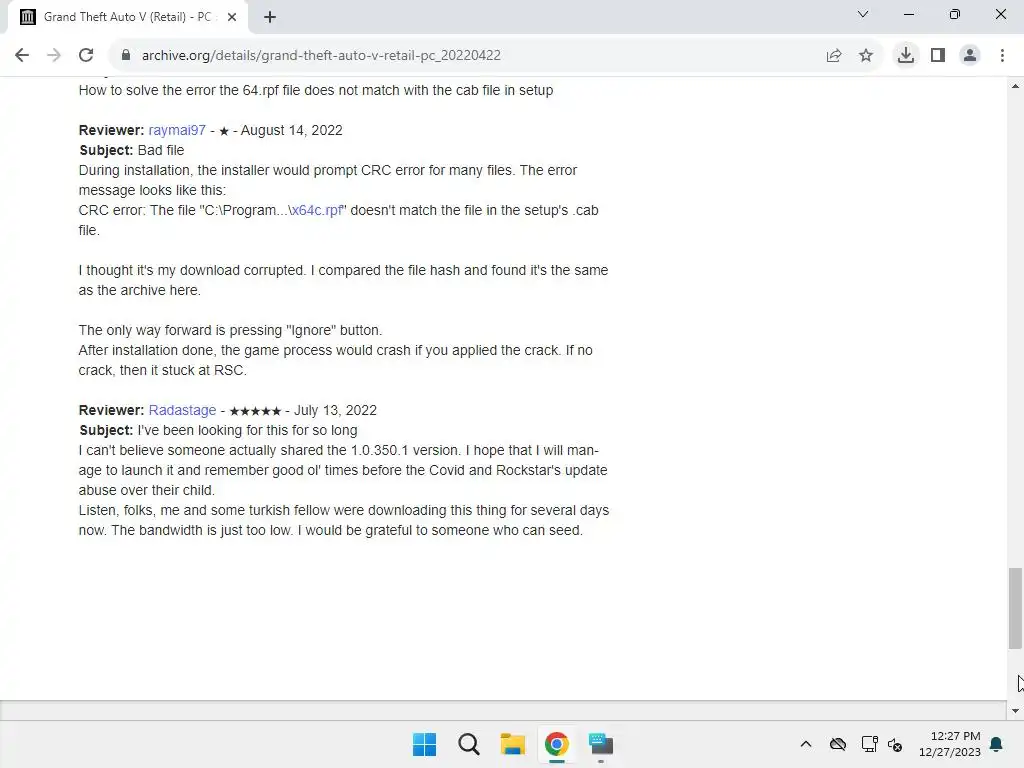Click scrollbar up arrow
The image size is (1024, 768).
click(1015, 86)
